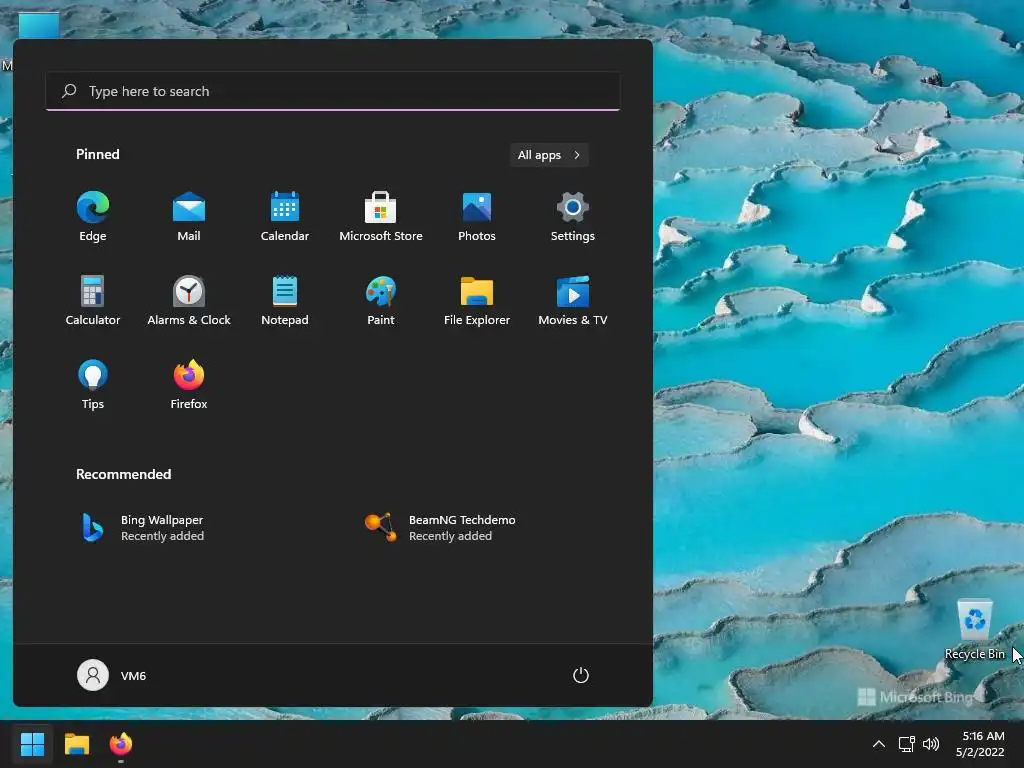Viewport: 1024px width, 768px height.
Task: Switch to Firefox on the taskbar
Action: (121, 744)
